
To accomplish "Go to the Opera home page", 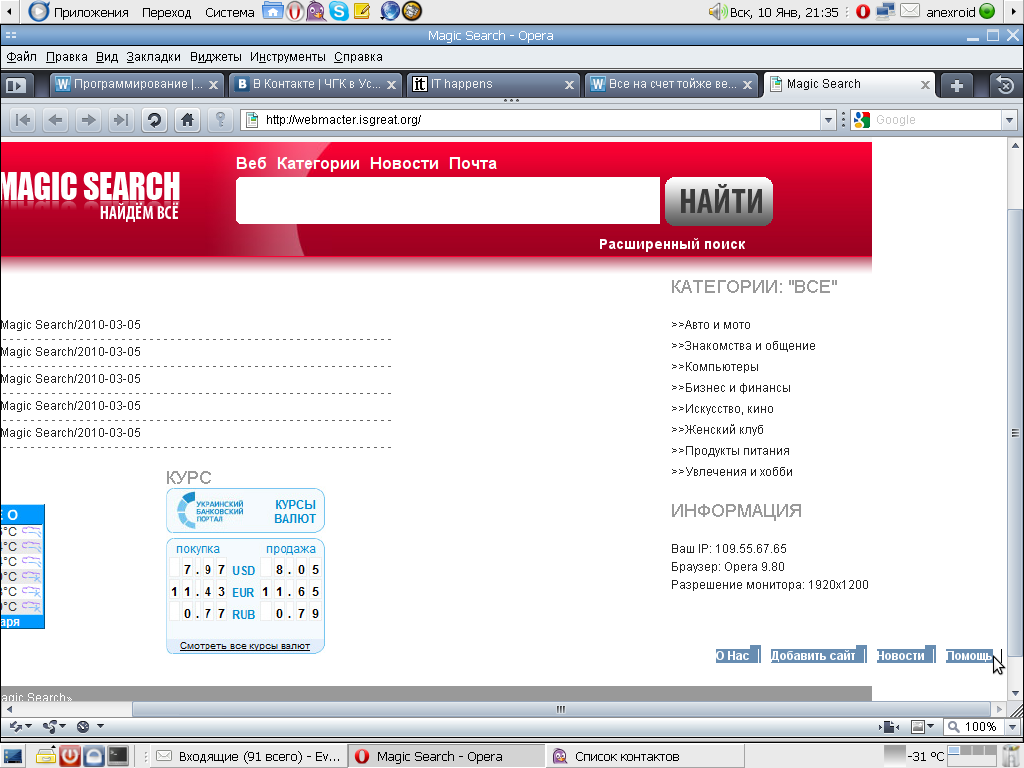I will 187,120.
